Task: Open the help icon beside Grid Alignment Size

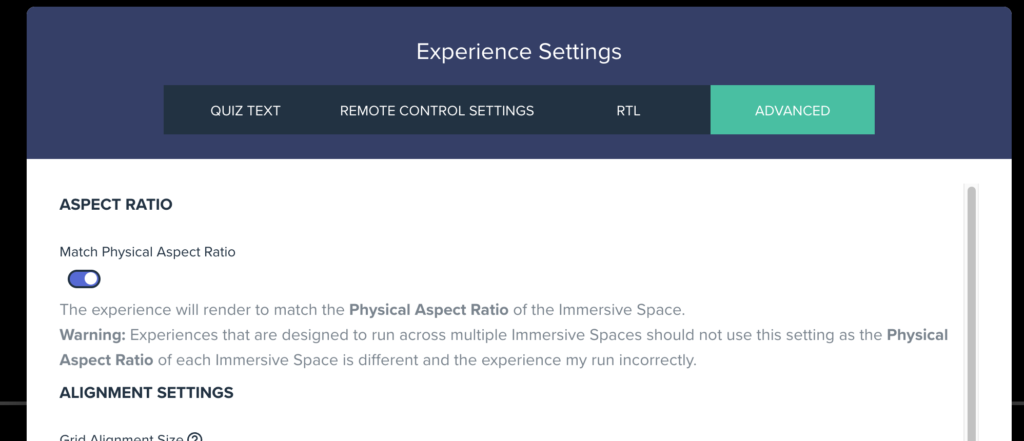Action: tap(195, 438)
